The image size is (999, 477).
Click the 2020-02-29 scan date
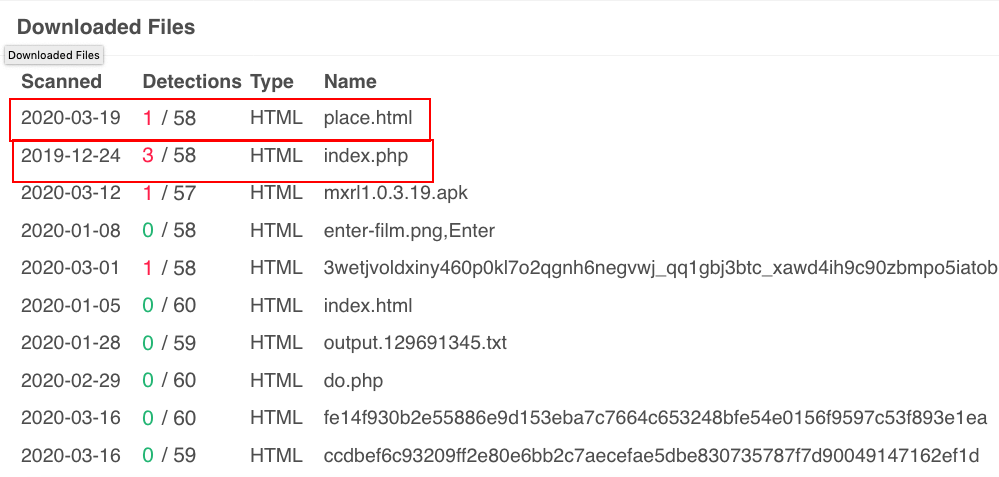(71, 381)
